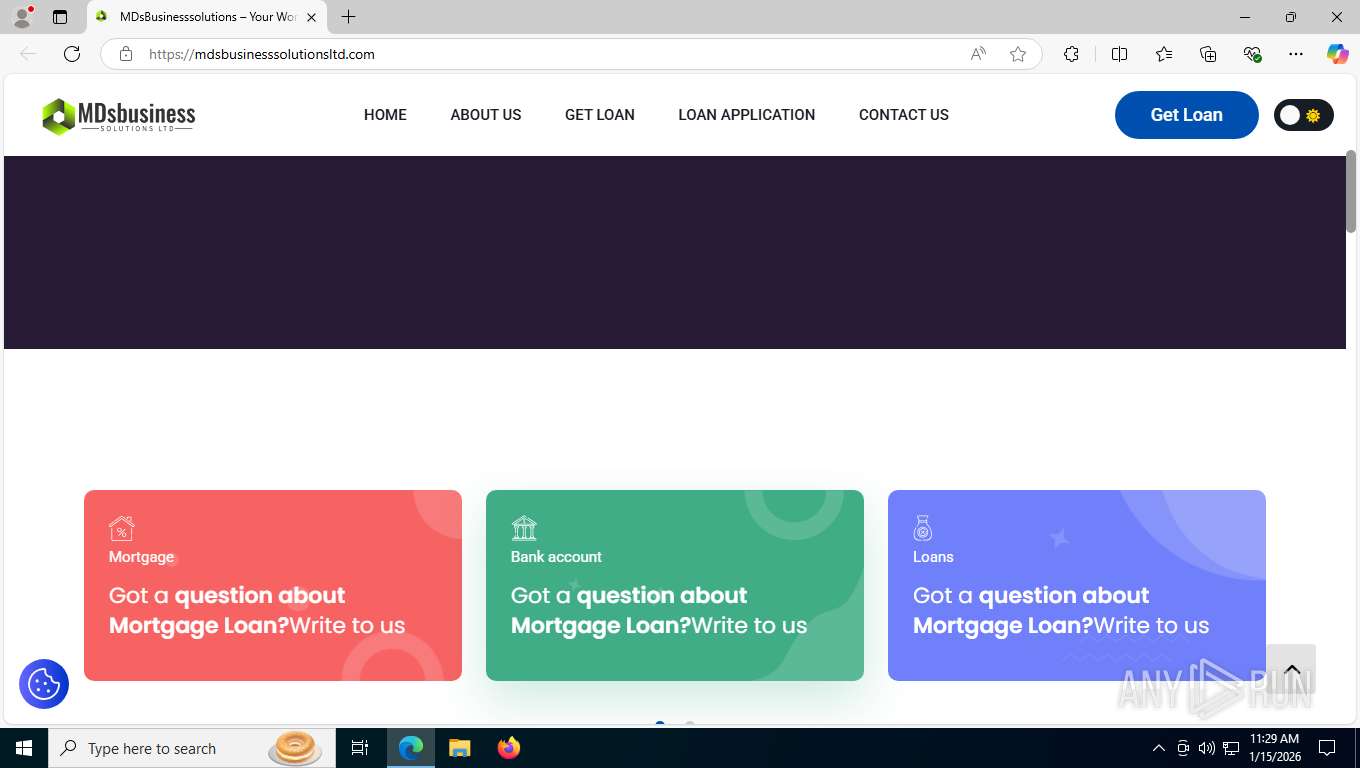Open Windows Start menu
This screenshot has width=1360, height=768.
(24, 748)
